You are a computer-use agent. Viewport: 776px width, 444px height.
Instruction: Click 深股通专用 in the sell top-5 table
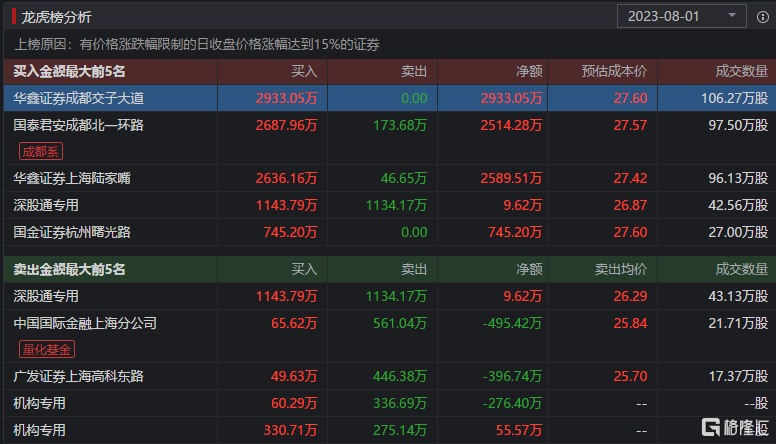(x=46, y=296)
